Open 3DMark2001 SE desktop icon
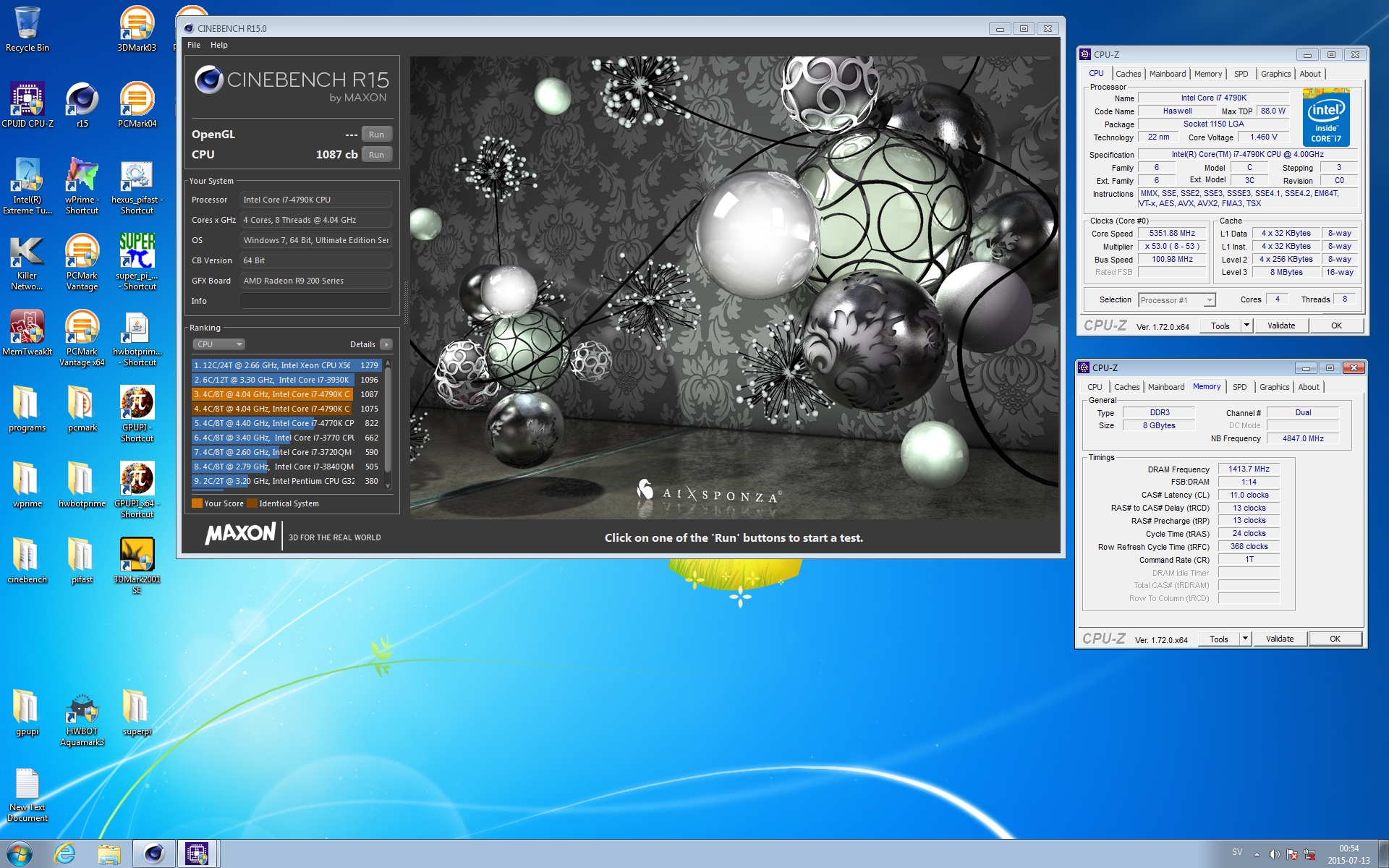This screenshot has width=1389, height=868. (x=137, y=566)
